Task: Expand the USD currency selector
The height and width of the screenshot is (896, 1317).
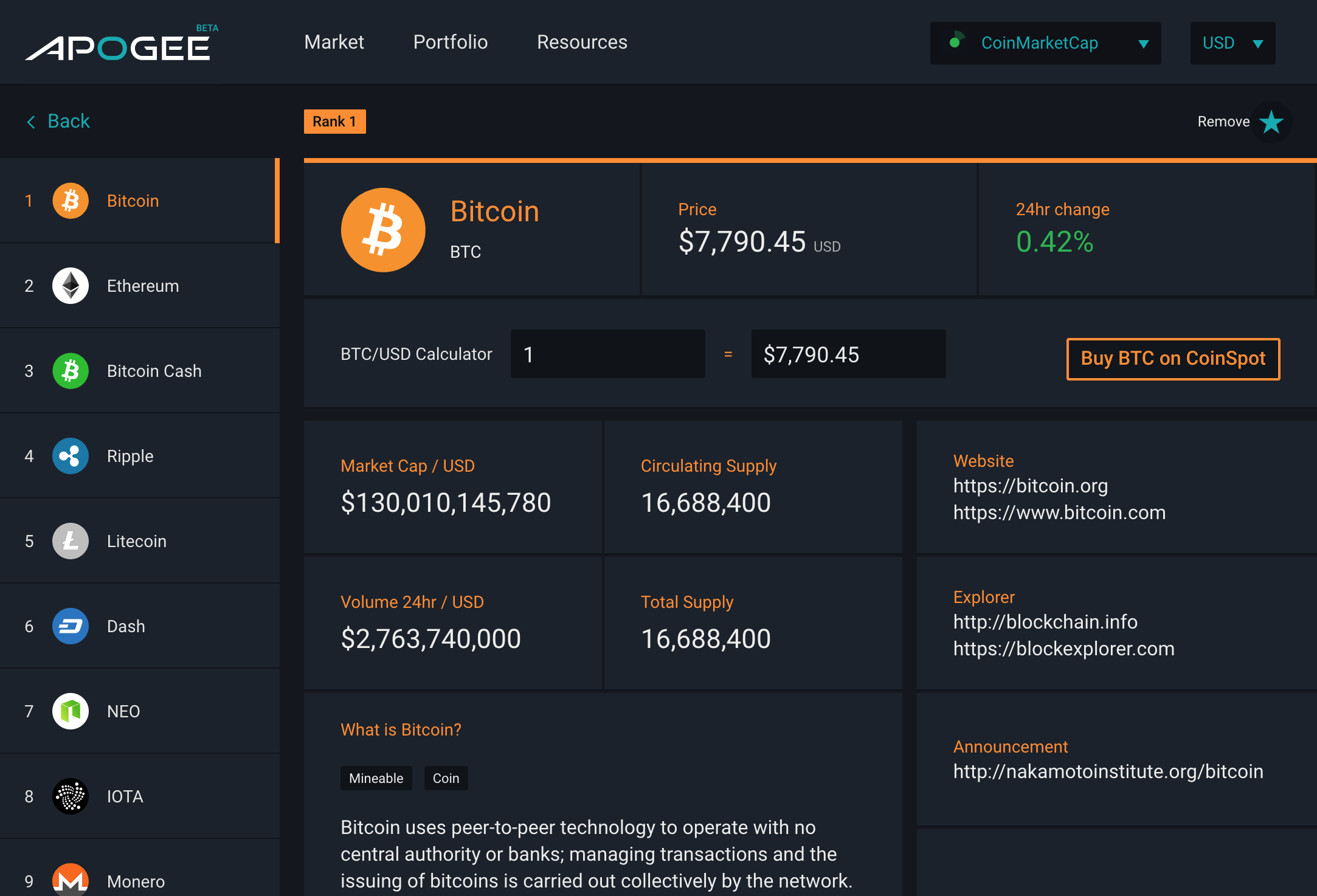Action: click(1232, 43)
